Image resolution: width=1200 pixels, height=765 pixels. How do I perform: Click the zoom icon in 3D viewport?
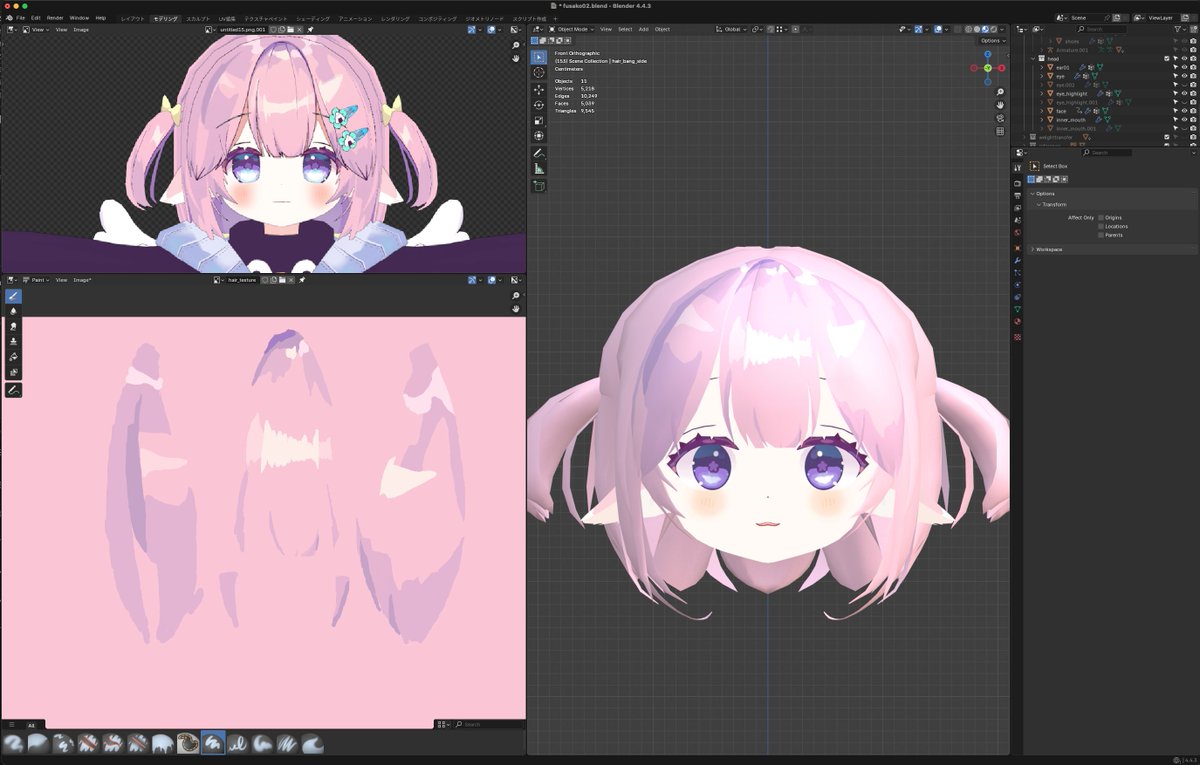(1000, 91)
